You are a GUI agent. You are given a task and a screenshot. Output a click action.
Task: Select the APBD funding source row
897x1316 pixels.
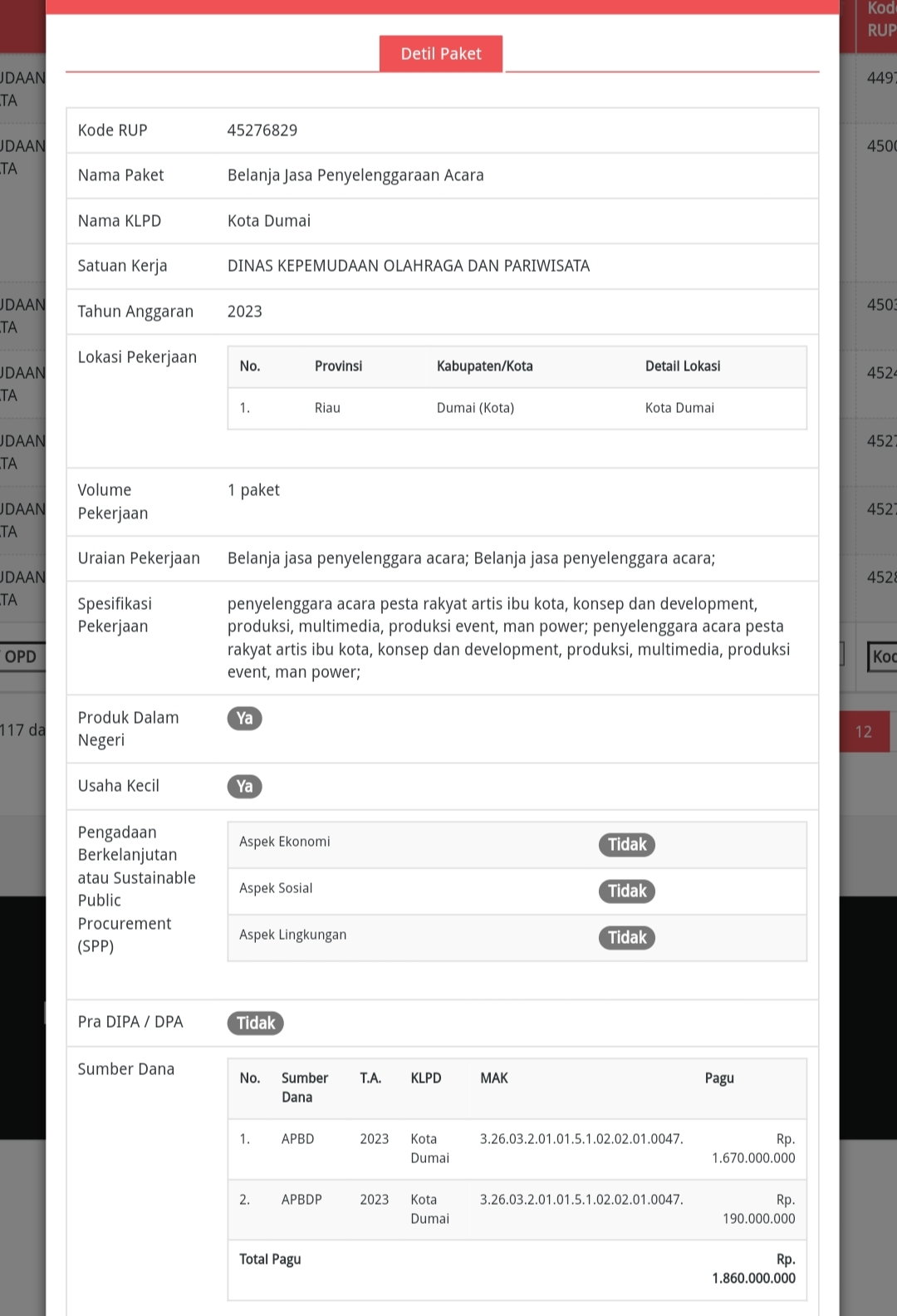pos(297,1139)
